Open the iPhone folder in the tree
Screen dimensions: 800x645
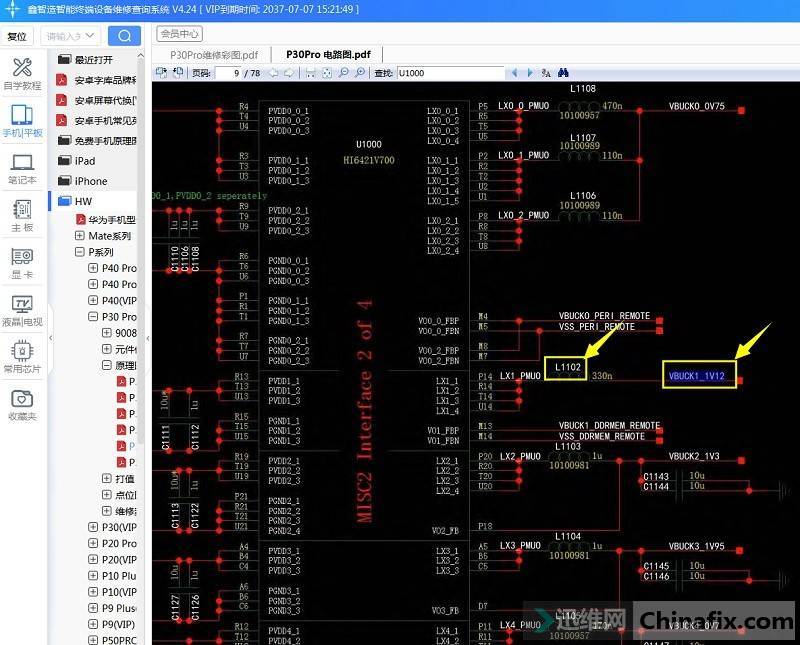pyautogui.click(x=90, y=181)
